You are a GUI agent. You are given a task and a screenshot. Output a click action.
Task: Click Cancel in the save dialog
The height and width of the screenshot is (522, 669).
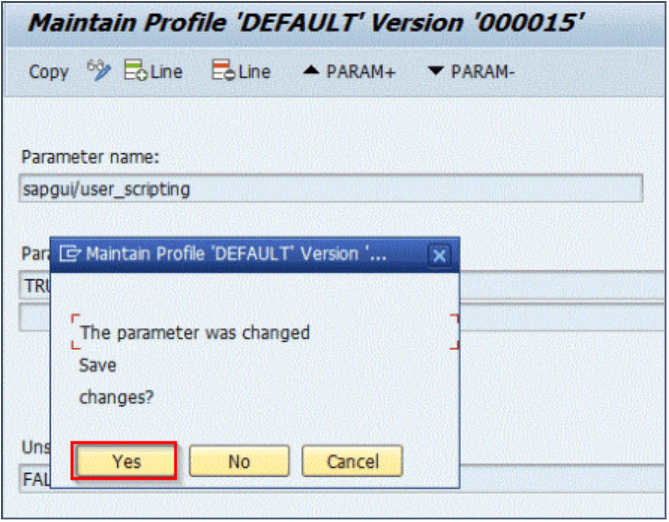coord(351,461)
